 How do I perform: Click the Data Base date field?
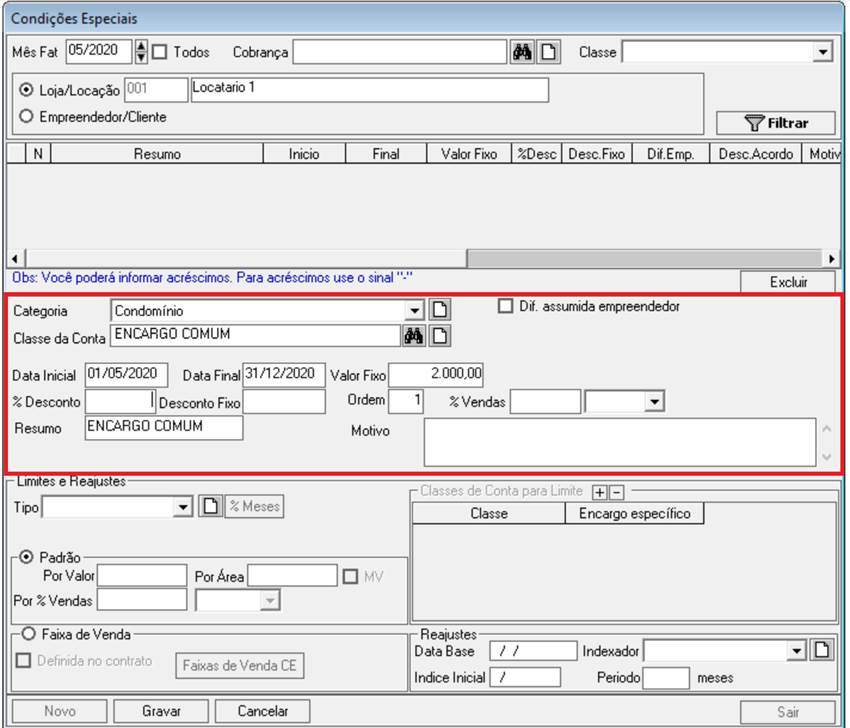tap(533, 650)
